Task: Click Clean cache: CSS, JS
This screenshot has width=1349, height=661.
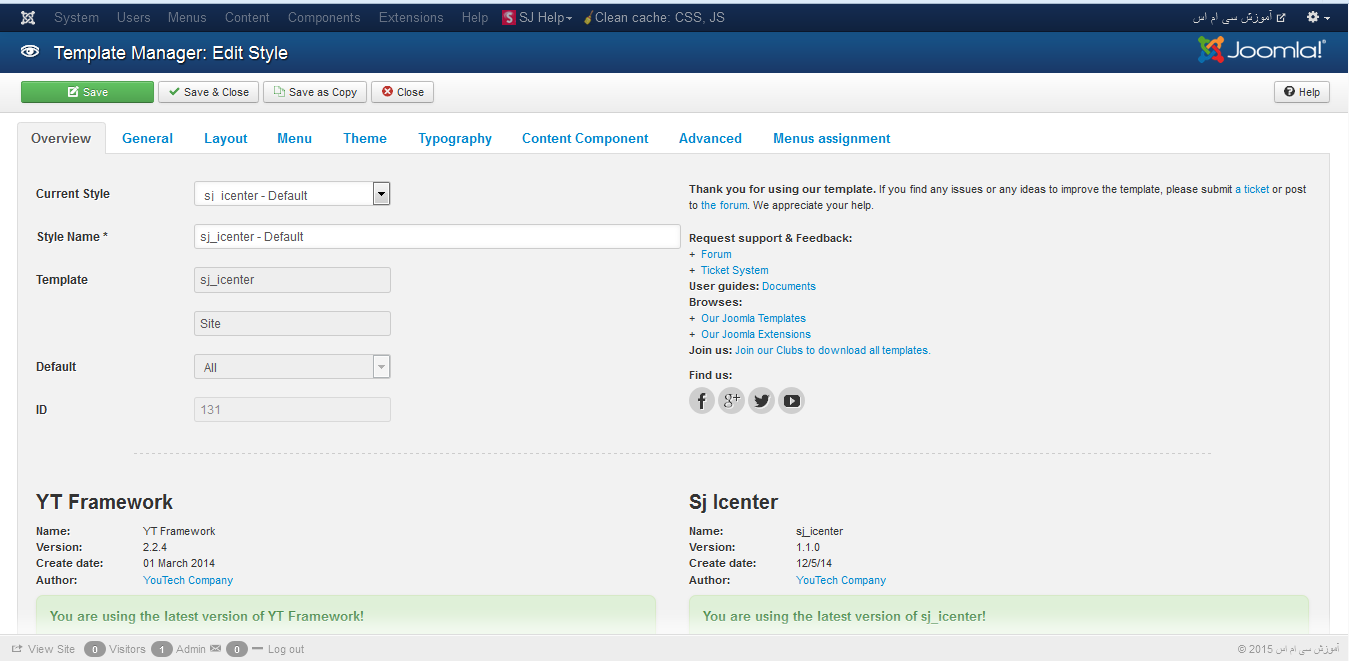Action: coord(654,17)
